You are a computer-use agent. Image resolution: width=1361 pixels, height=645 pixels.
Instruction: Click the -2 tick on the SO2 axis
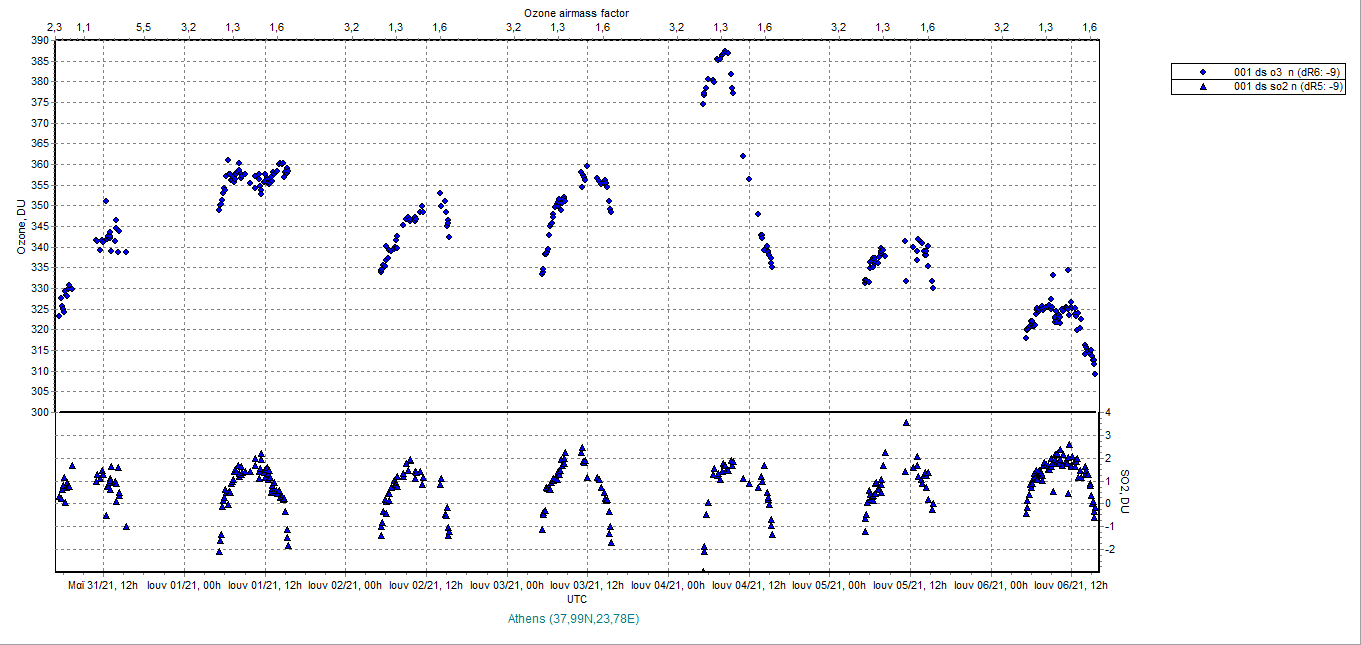click(x=1108, y=549)
